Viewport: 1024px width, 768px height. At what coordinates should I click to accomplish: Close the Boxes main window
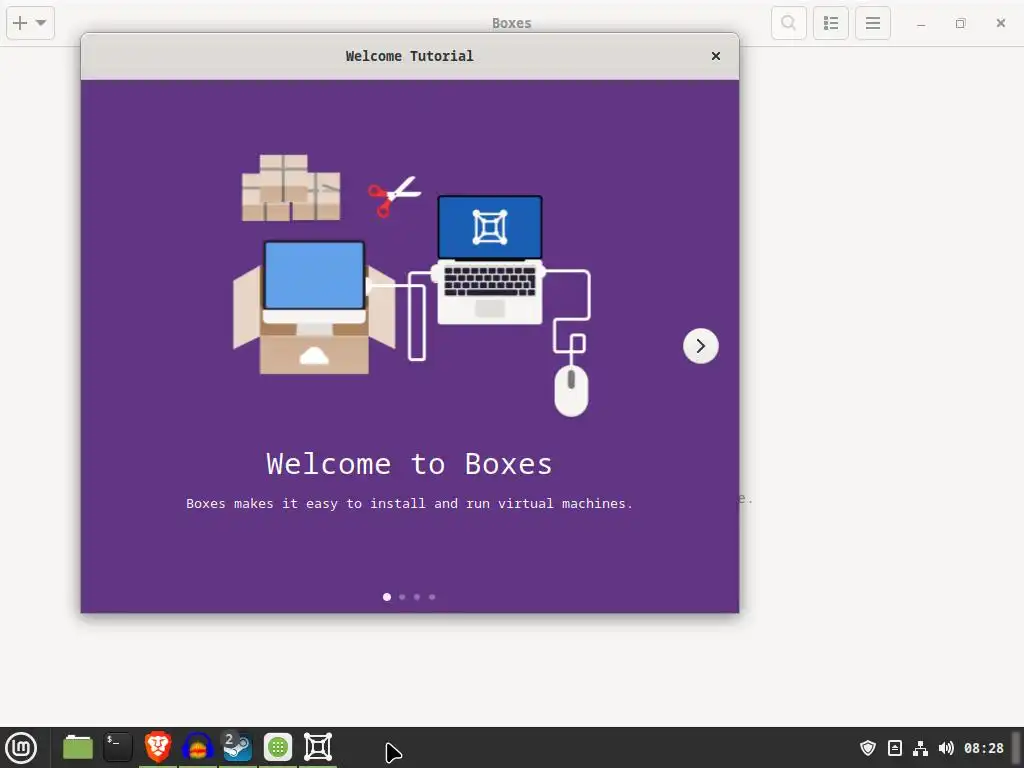1000,23
